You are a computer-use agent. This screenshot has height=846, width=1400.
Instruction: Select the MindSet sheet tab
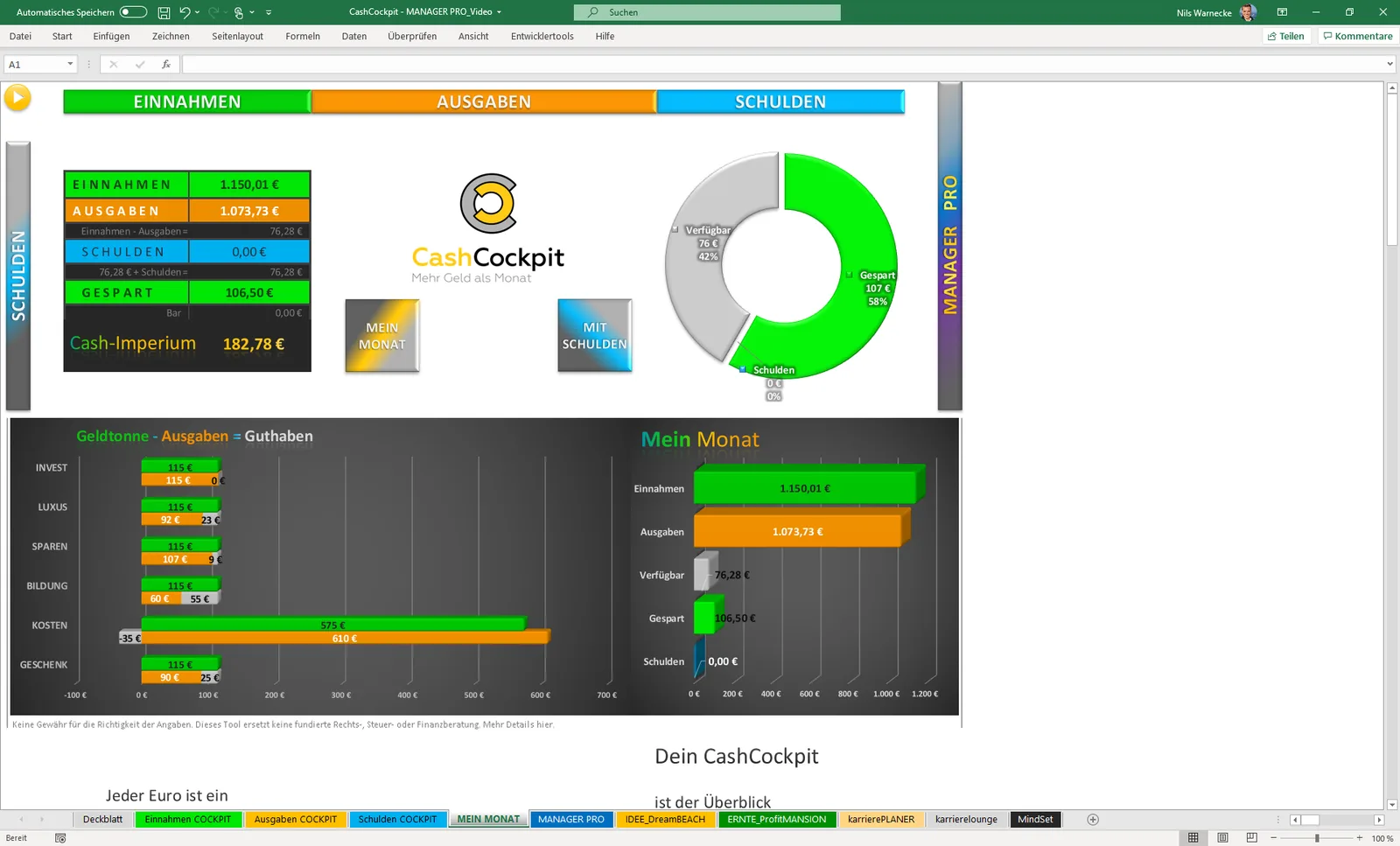(1035, 820)
